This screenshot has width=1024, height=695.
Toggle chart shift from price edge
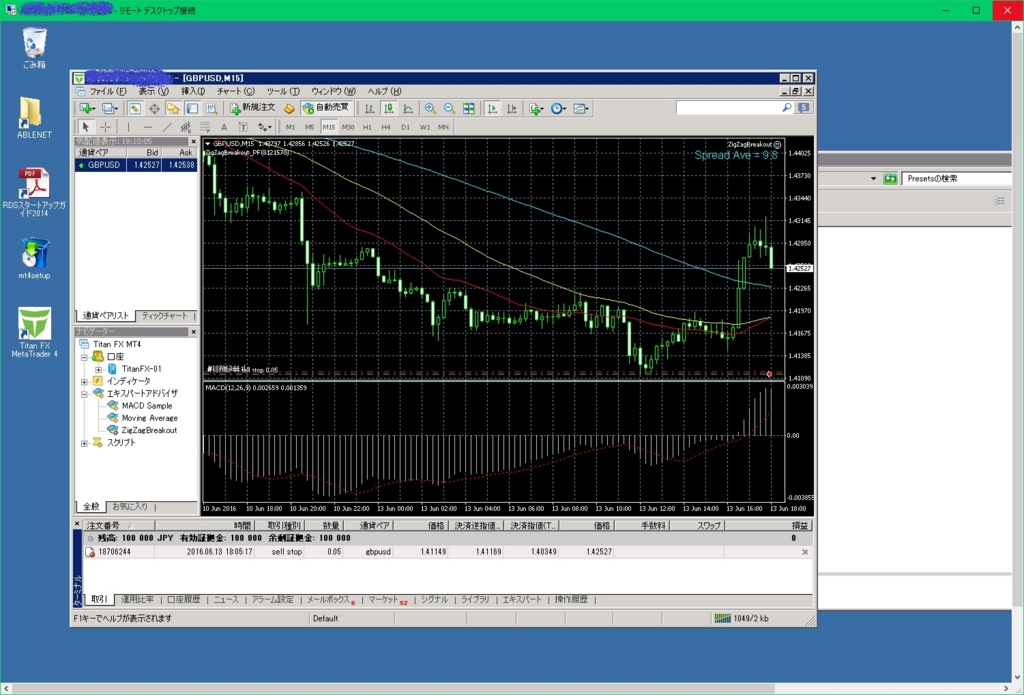pos(512,108)
